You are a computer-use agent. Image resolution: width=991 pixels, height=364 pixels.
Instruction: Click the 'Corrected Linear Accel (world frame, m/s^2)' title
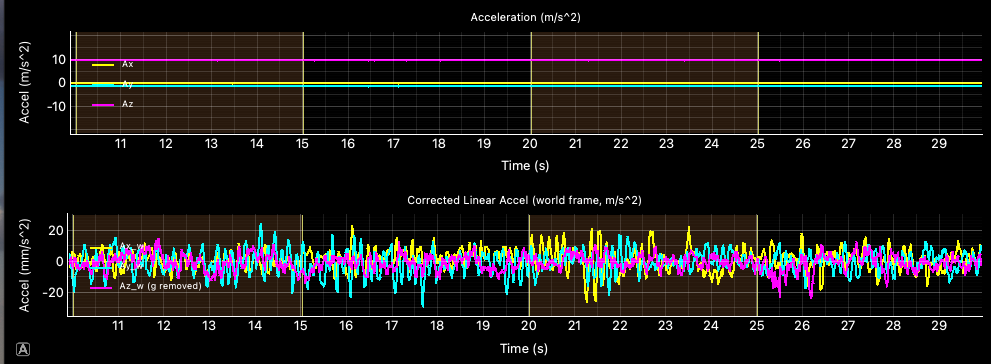coord(525,200)
